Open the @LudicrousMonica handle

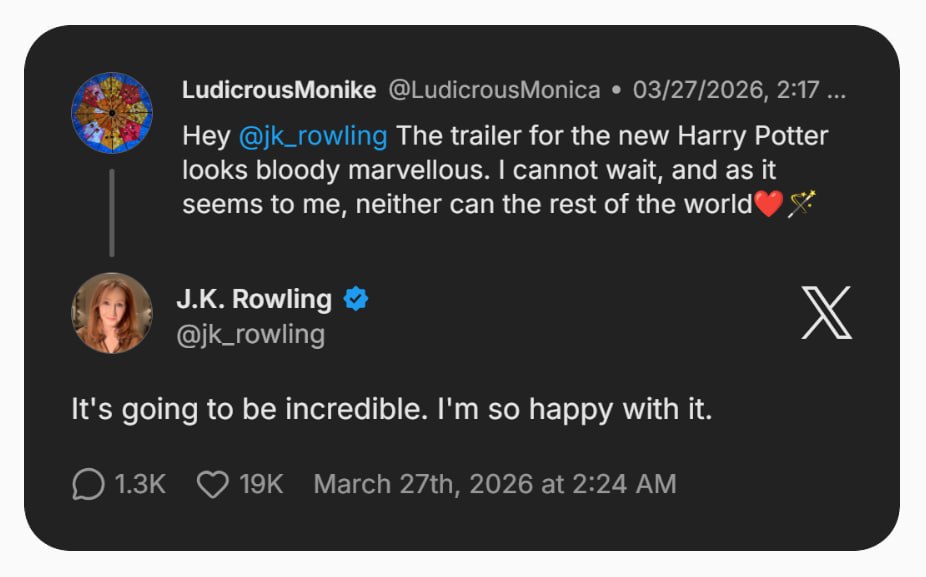click(x=494, y=90)
